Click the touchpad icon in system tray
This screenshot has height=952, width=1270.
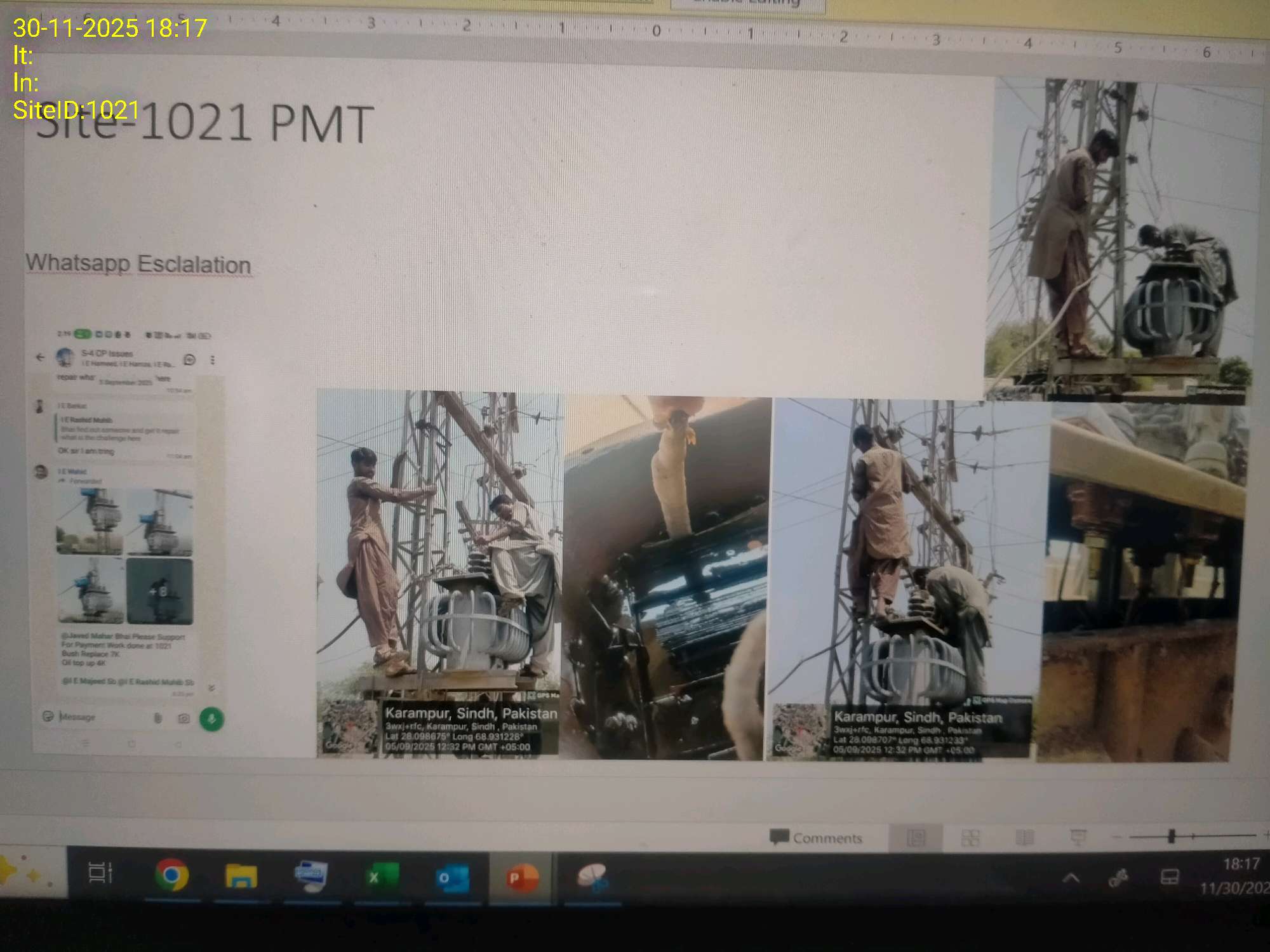[1170, 877]
